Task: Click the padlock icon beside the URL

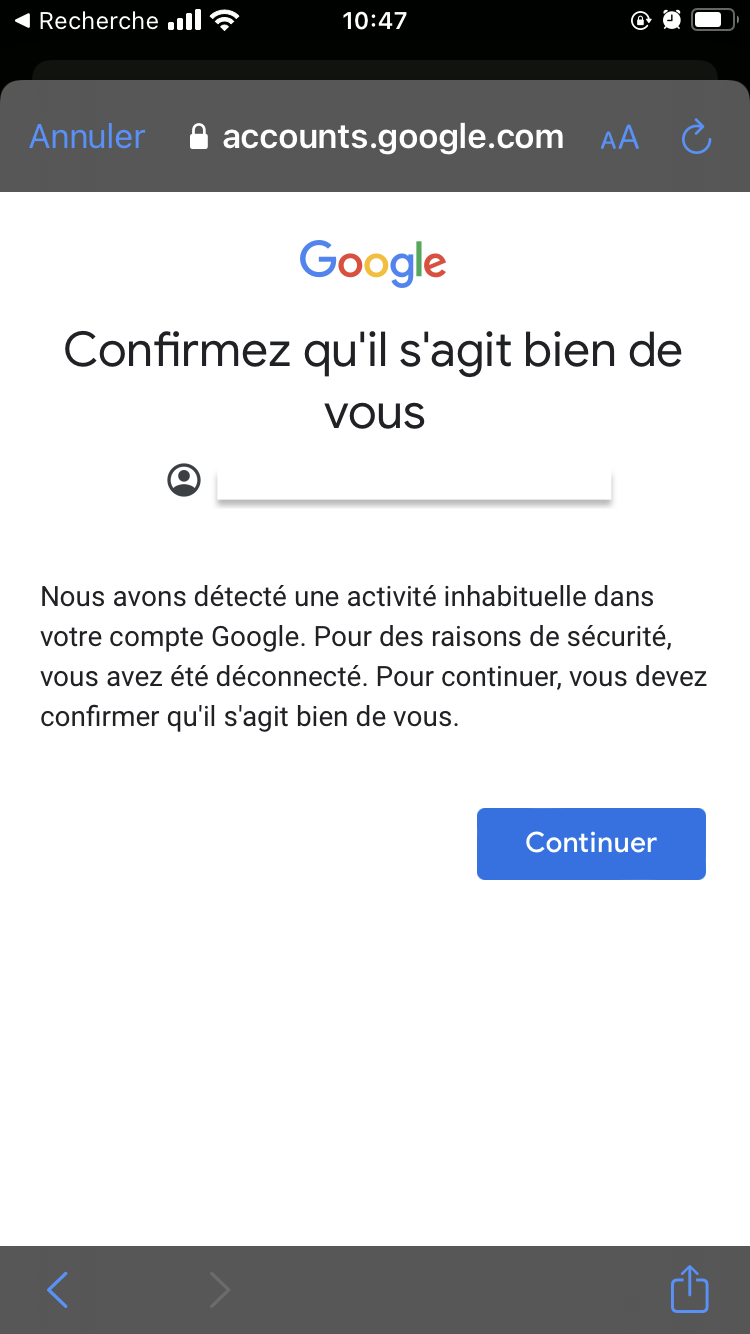Action: [x=199, y=137]
